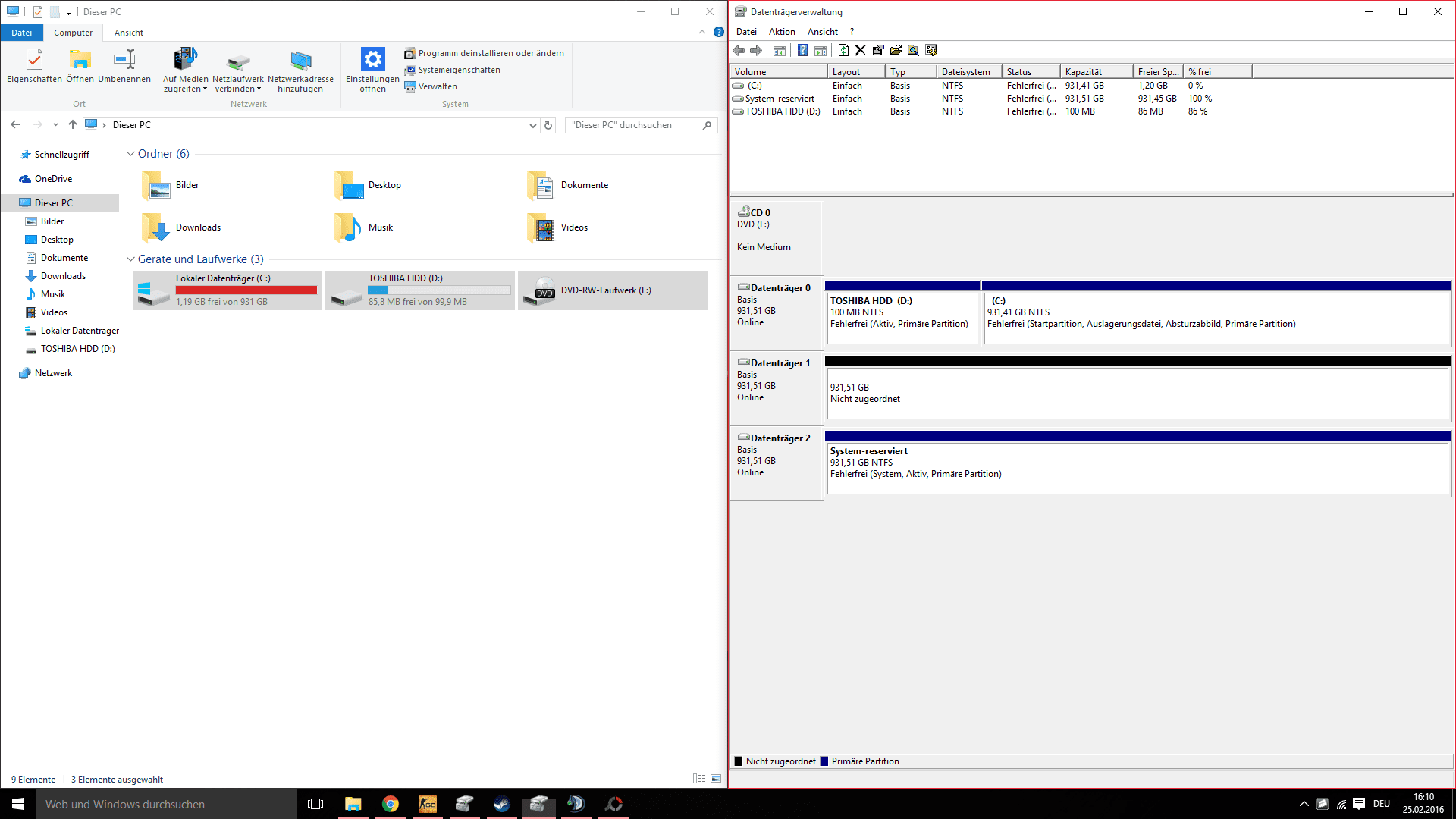
Task: Collapse the Explorer ribbon
Action: (x=701, y=32)
